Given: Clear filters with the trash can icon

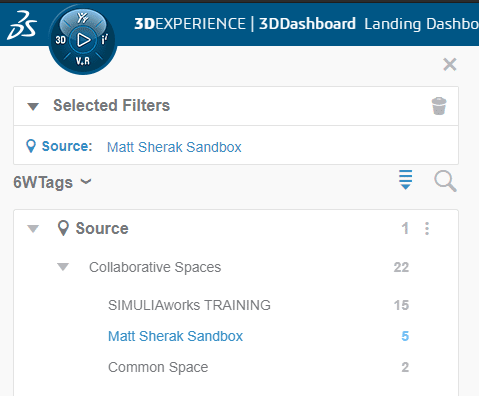Looking at the screenshot, I should 439,106.
